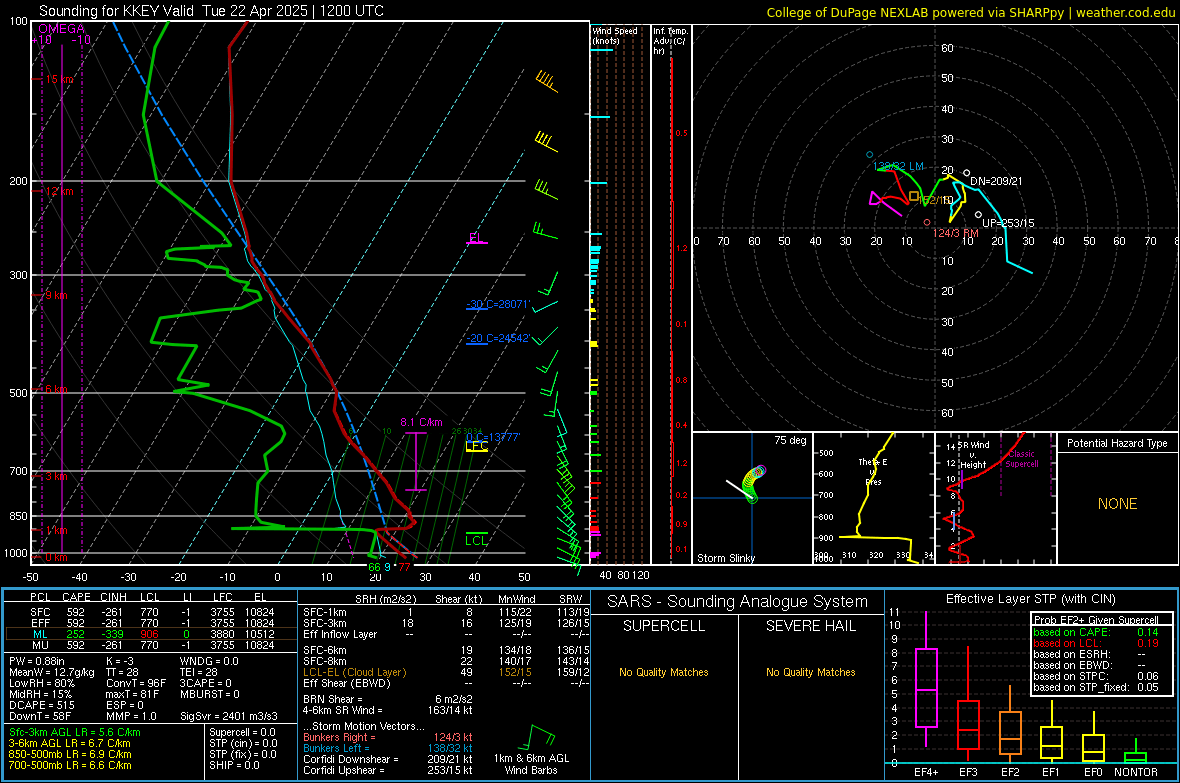This screenshot has height=783, width=1180.
Task: Click the 'Wind Speed (knots)' panel header
Action: (615, 35)
